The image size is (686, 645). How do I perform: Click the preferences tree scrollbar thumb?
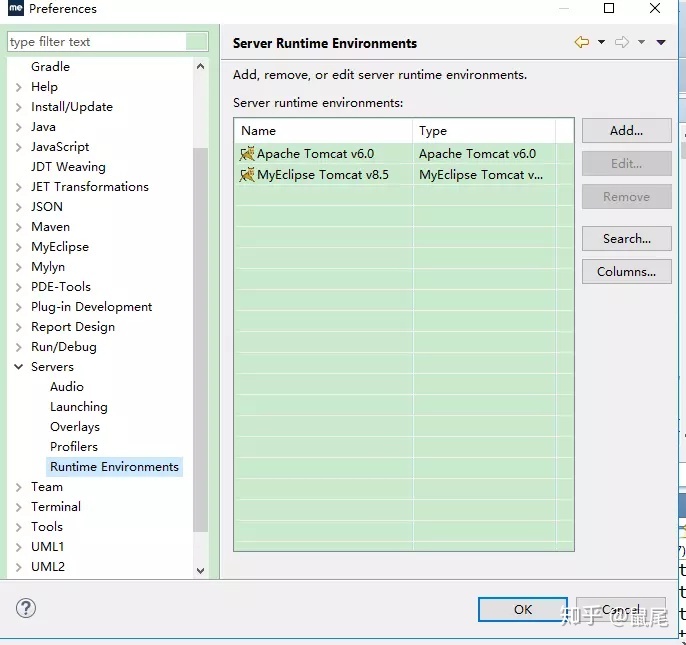200,340
